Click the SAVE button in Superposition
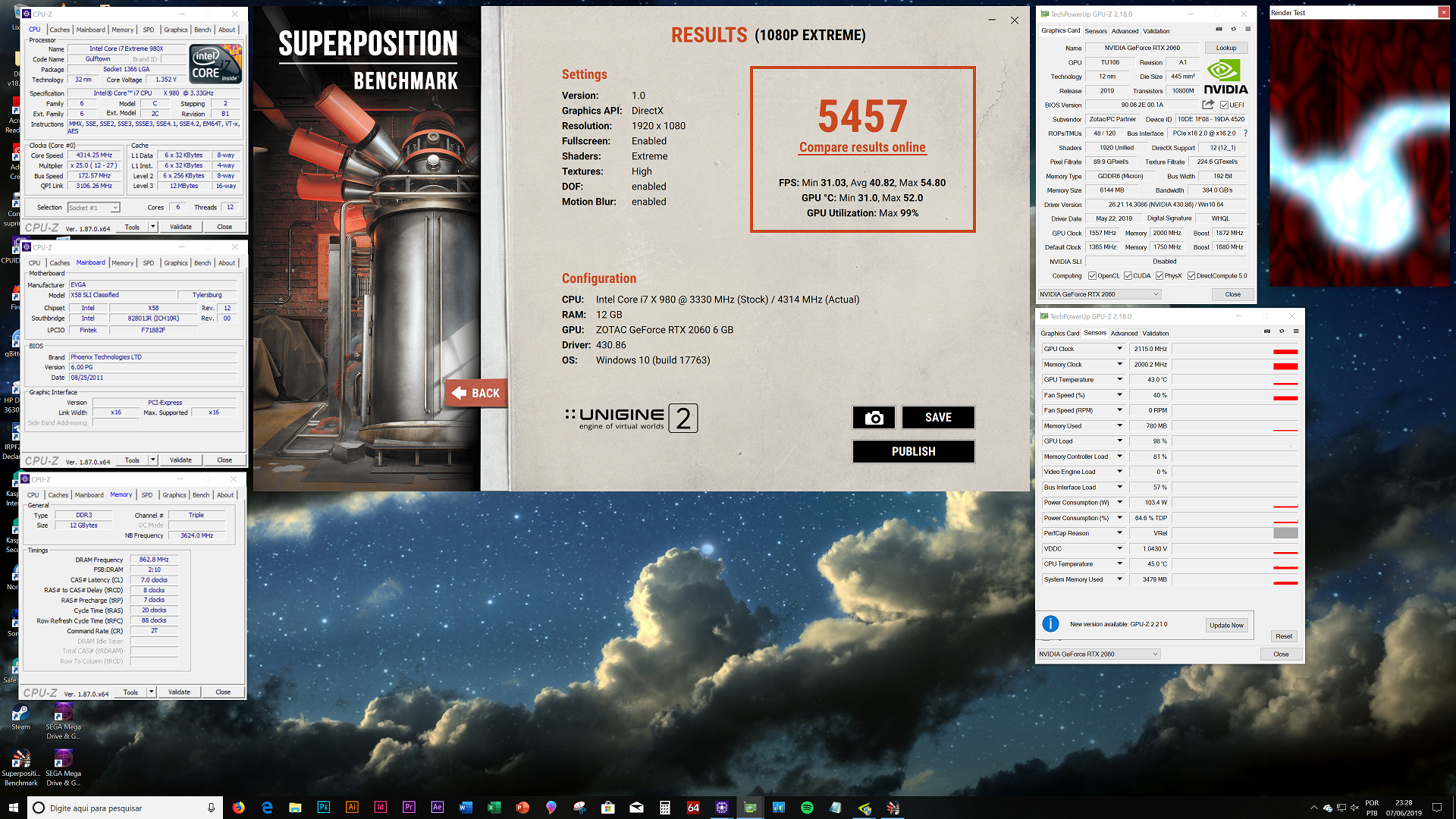The height and width of the screenshot is (819, 1456). pos(938,418)
